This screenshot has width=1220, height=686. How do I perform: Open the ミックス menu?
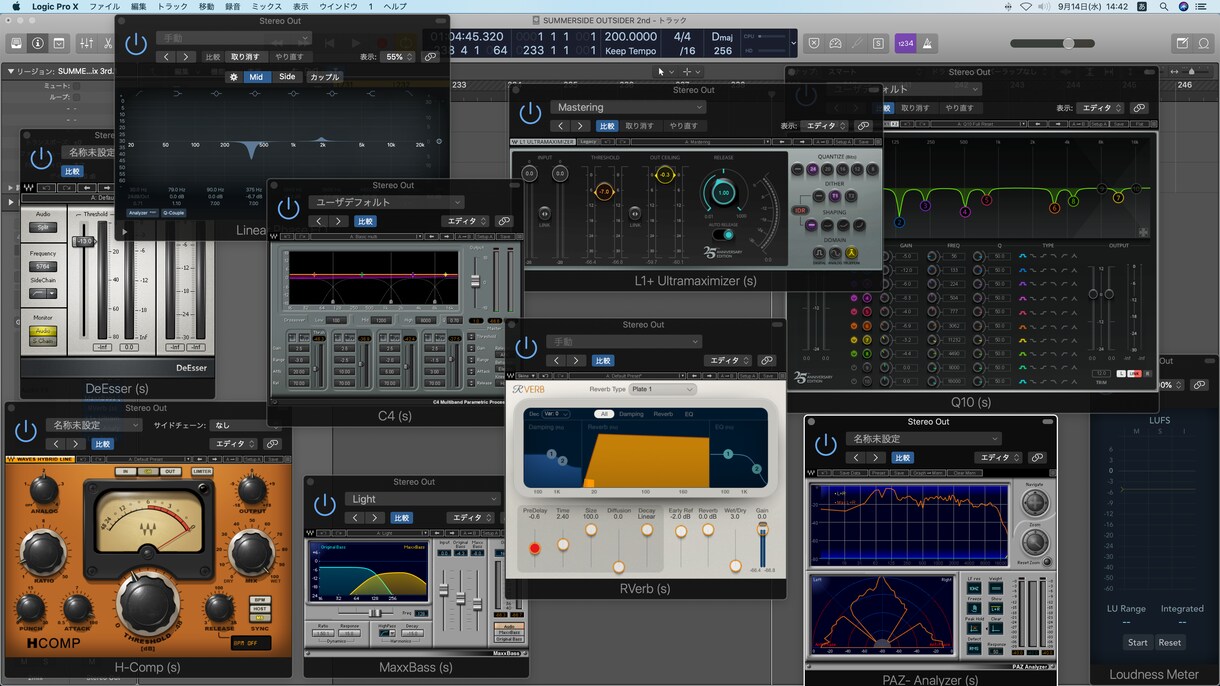pos(266,6)
